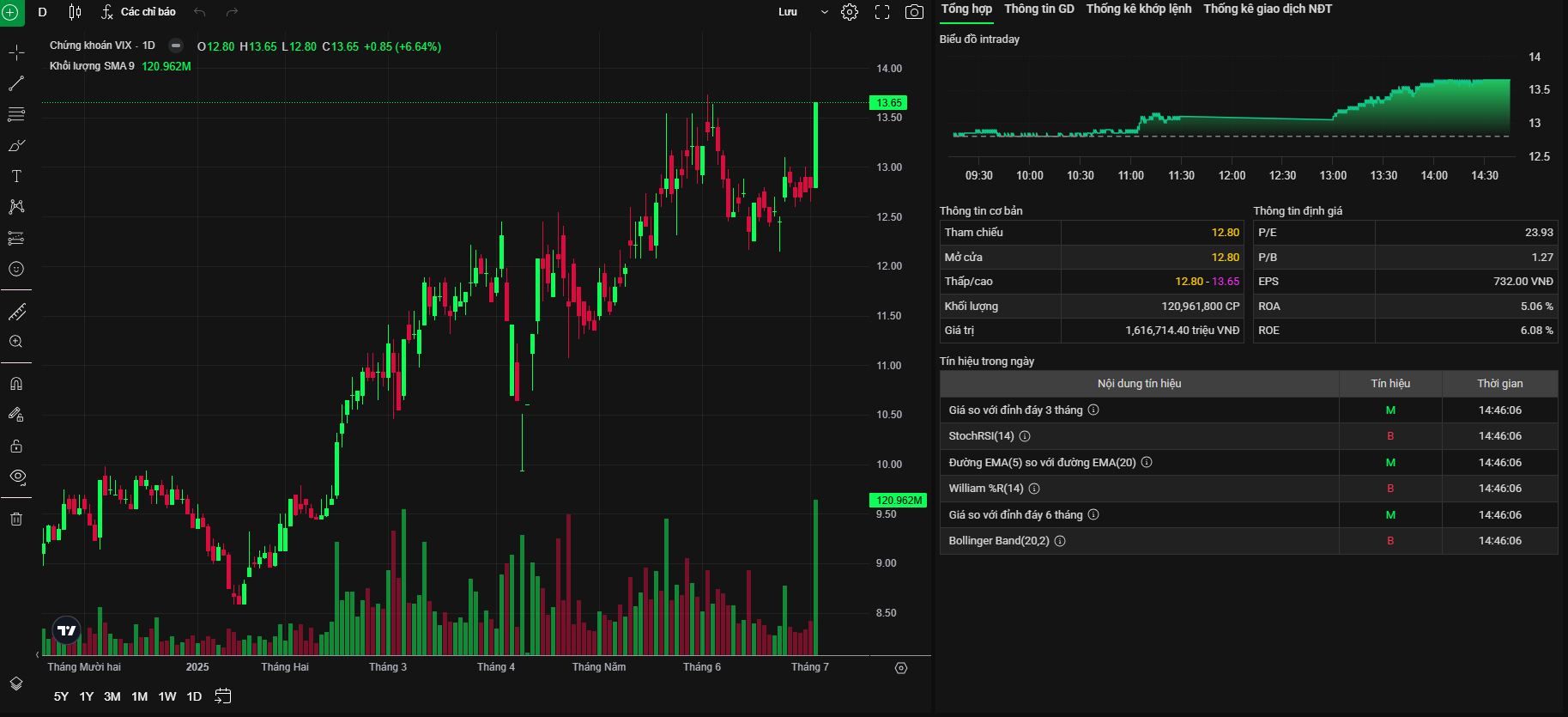Redo the chart action
This screenshot has height=717, width=1568.
pyautogui.click(x=232, y=12)
